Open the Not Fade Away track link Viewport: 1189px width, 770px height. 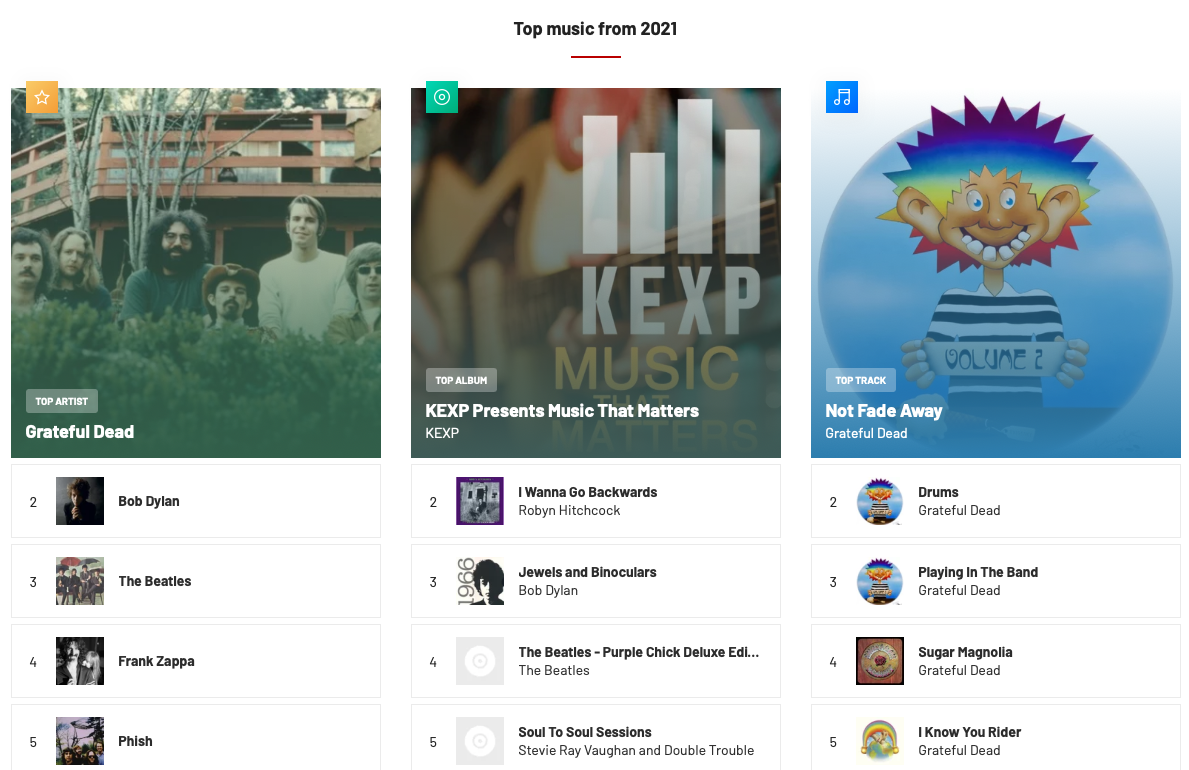coord(883,410)
